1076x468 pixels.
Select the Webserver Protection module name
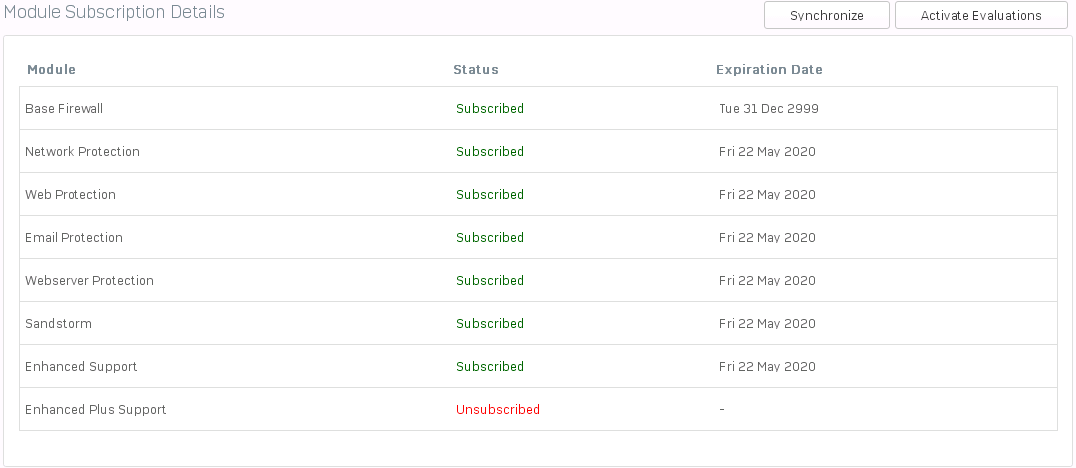tap(89, 281)
